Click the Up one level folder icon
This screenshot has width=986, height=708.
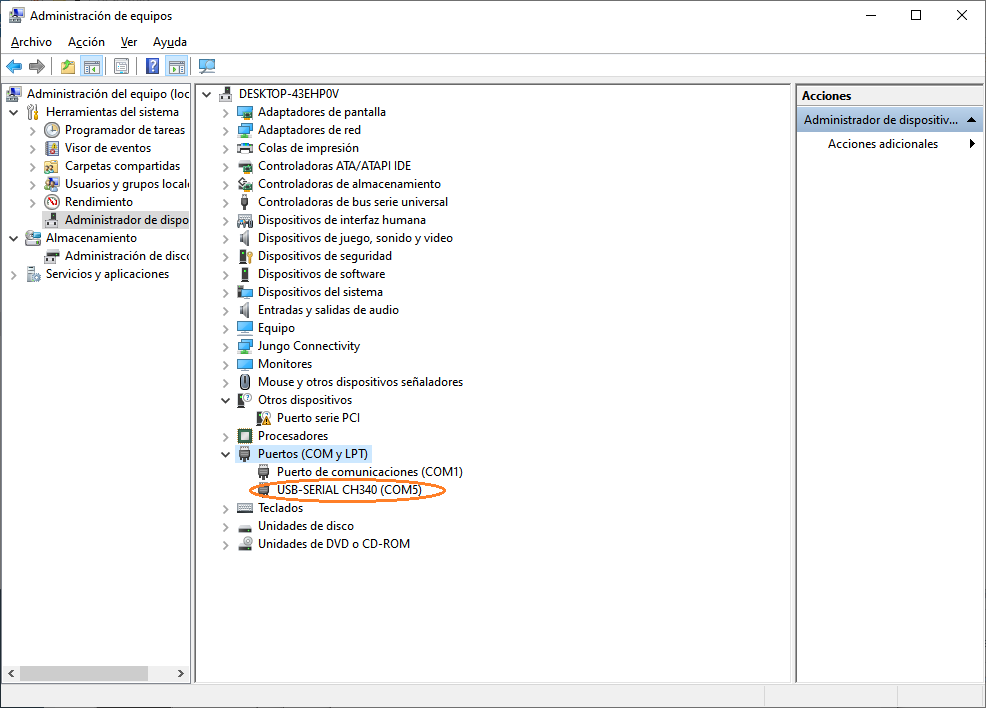tap(68, 66)
